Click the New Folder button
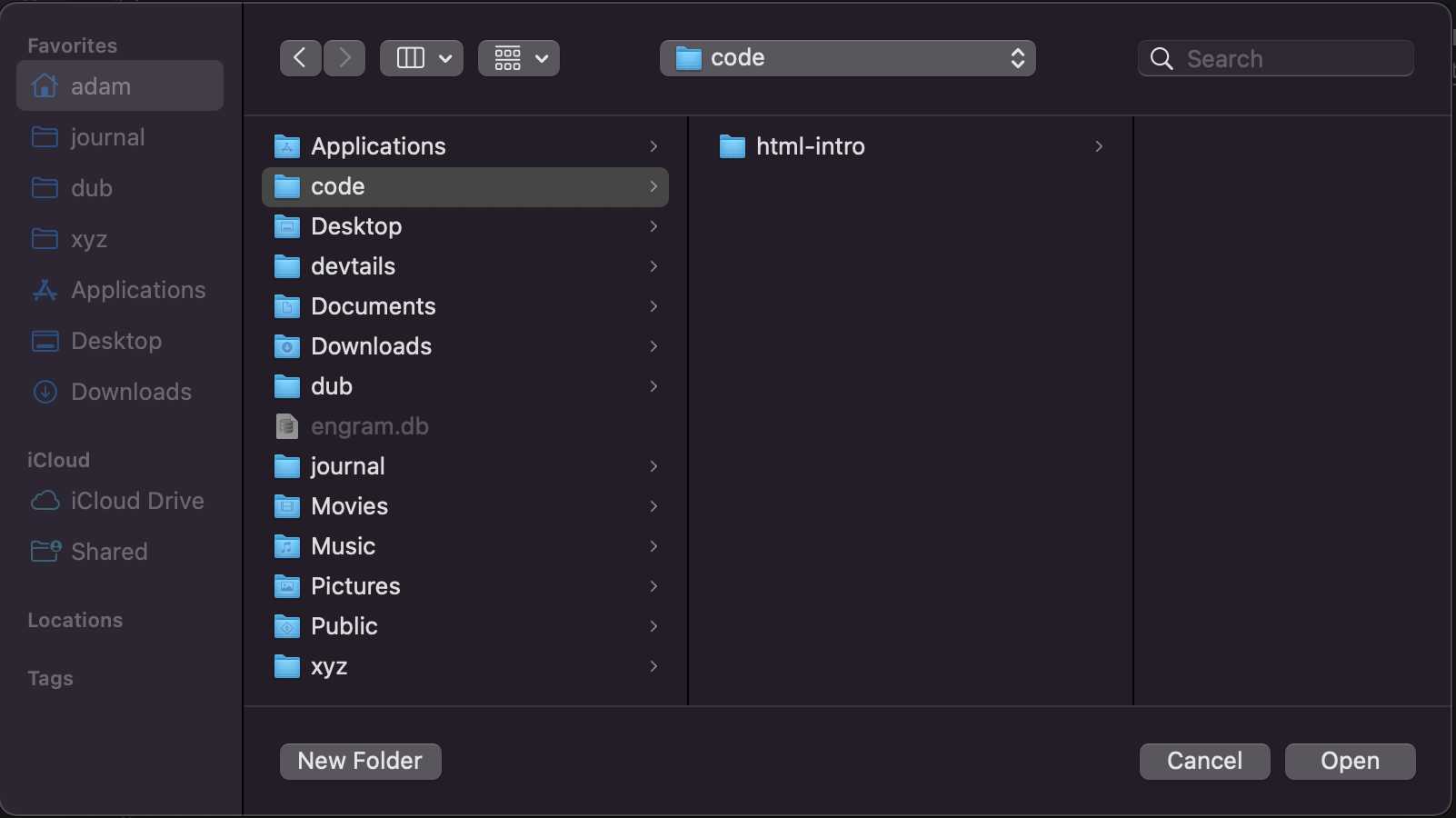 pos(360,761)
